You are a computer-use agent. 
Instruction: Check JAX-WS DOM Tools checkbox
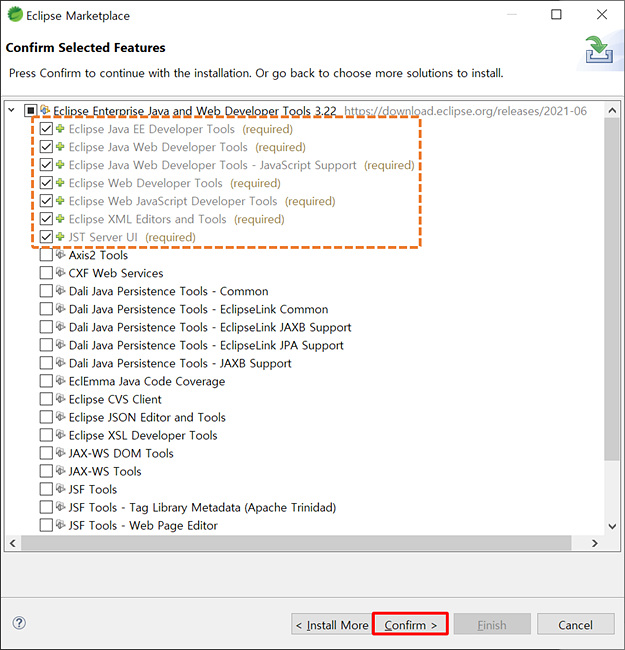coord(46,453)
